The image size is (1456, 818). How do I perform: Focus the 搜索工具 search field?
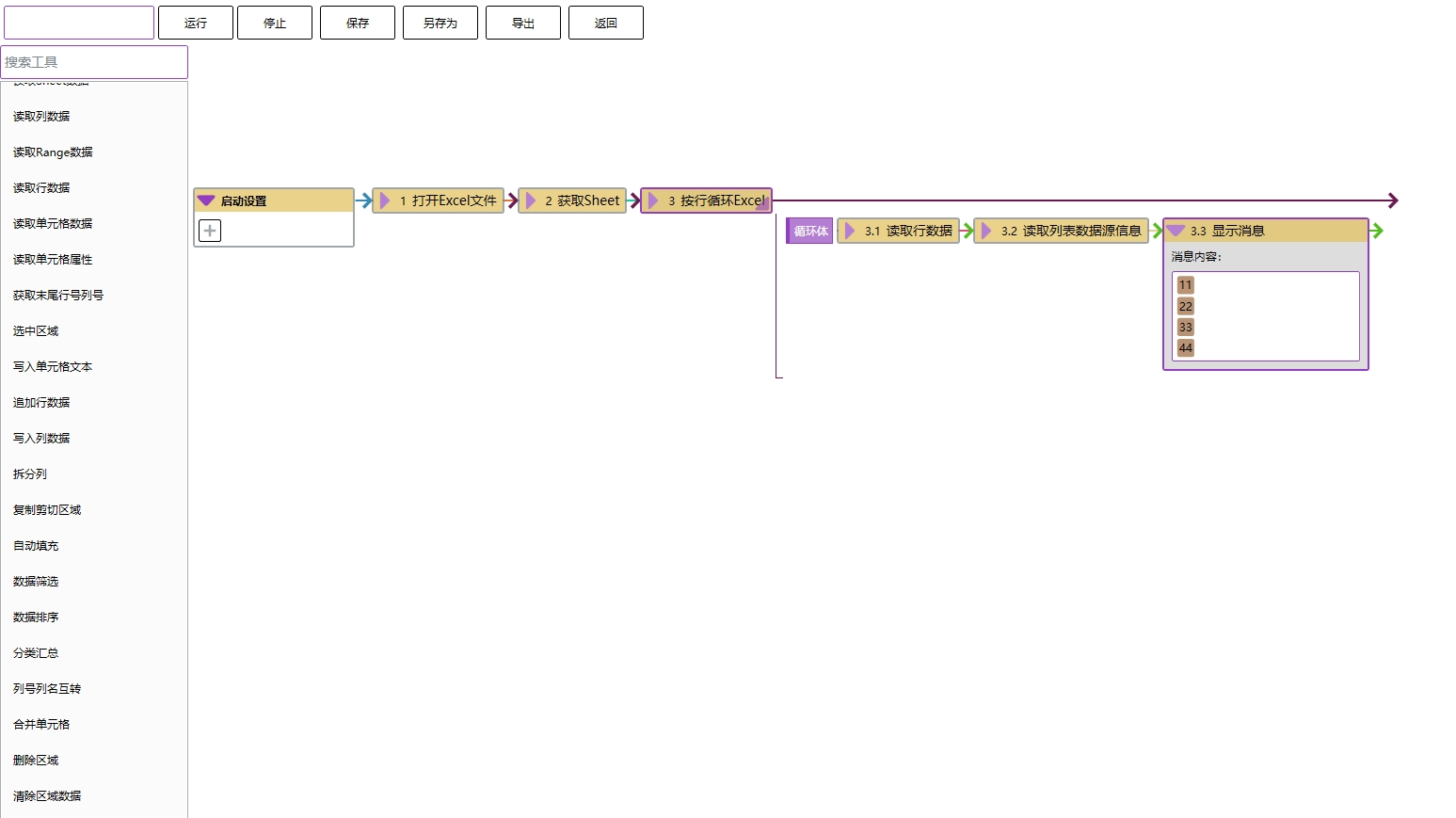94,62
